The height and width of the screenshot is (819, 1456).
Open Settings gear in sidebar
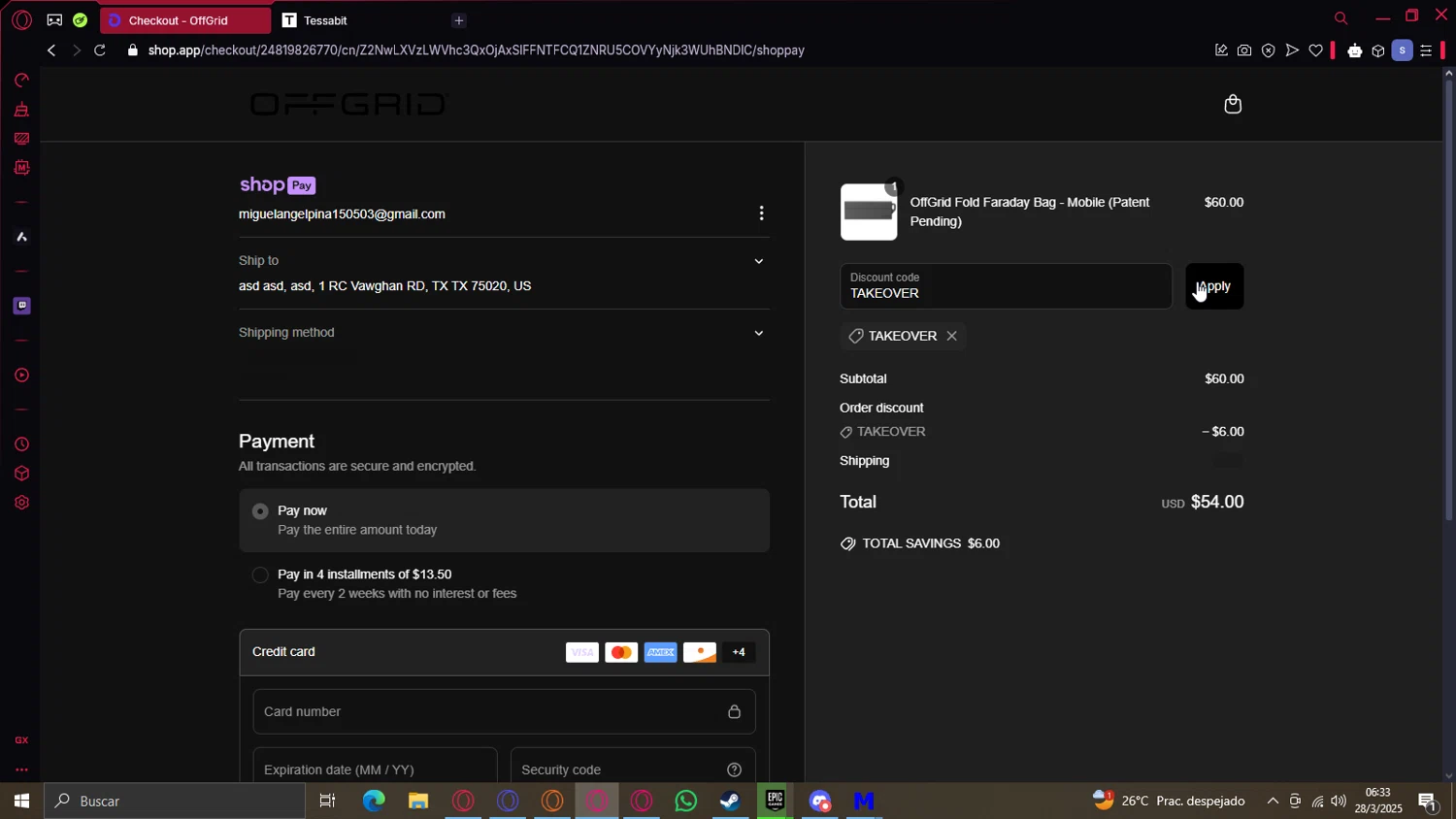(x=21, y=503)
